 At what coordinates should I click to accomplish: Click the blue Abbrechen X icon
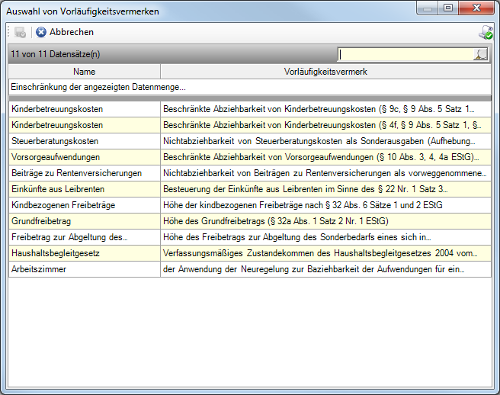coord(41,32)
